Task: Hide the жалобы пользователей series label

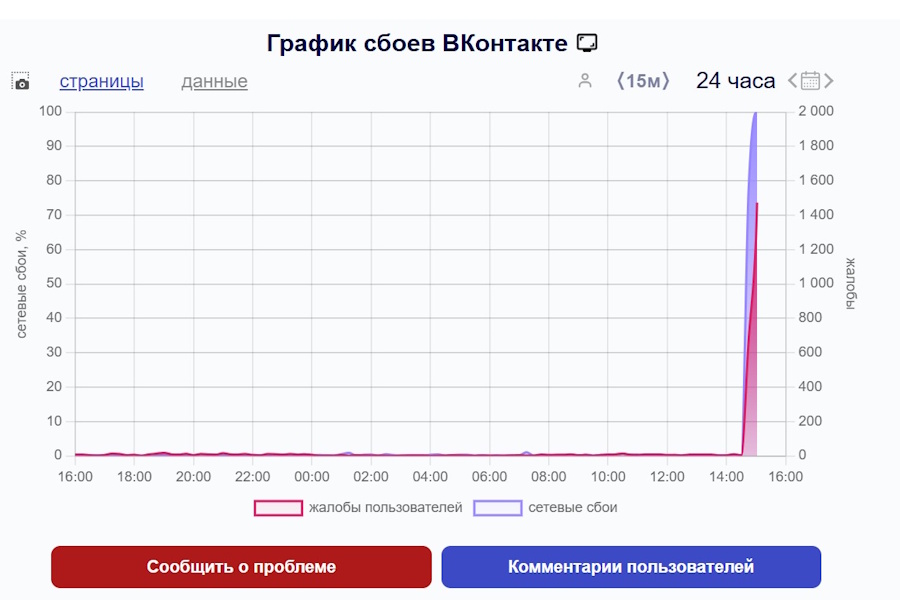Action: point(385,508)
